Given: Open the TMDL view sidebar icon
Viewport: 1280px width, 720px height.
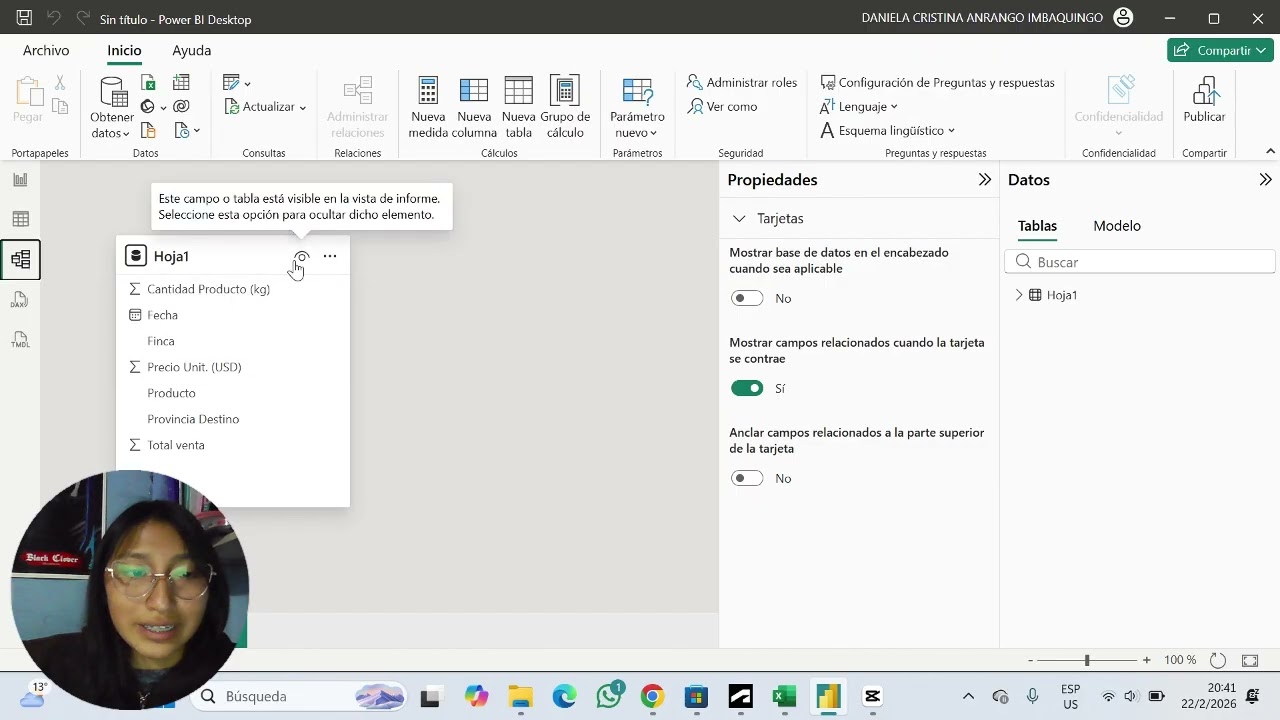Looking at the screenshot, I should coord(20,340).
